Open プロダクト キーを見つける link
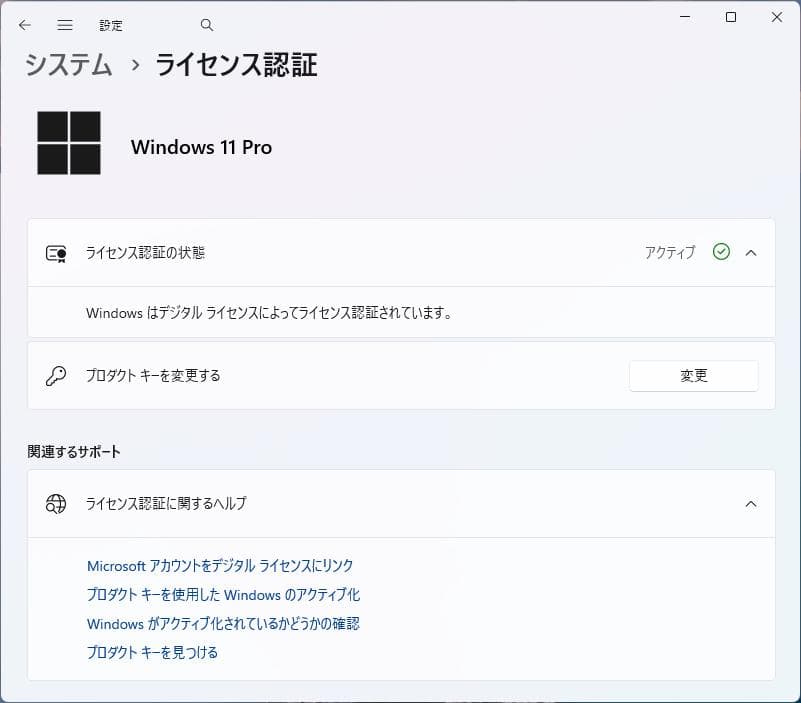This screenshot has width=801, height=703. (152, 652)
